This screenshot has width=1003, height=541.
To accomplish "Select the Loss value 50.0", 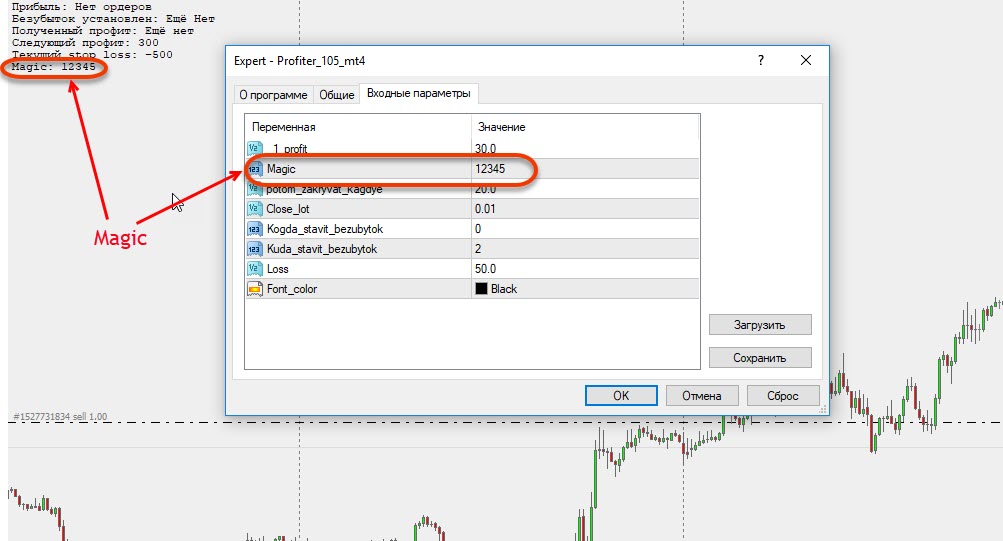I will tap(486, 269).
